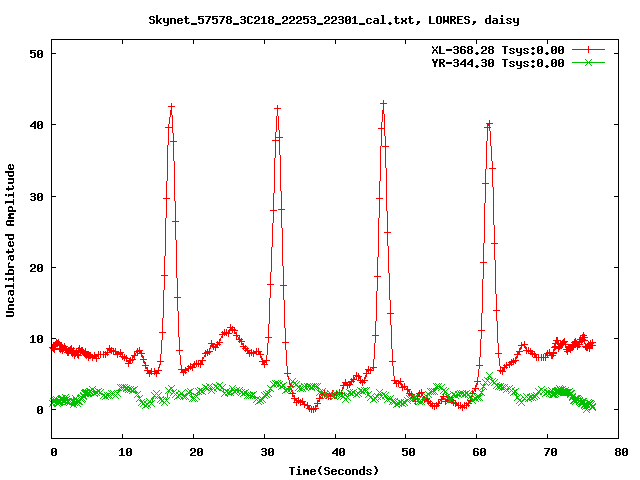
Task: Click the third red peak near 47 seconds
Action: [383, 104]
